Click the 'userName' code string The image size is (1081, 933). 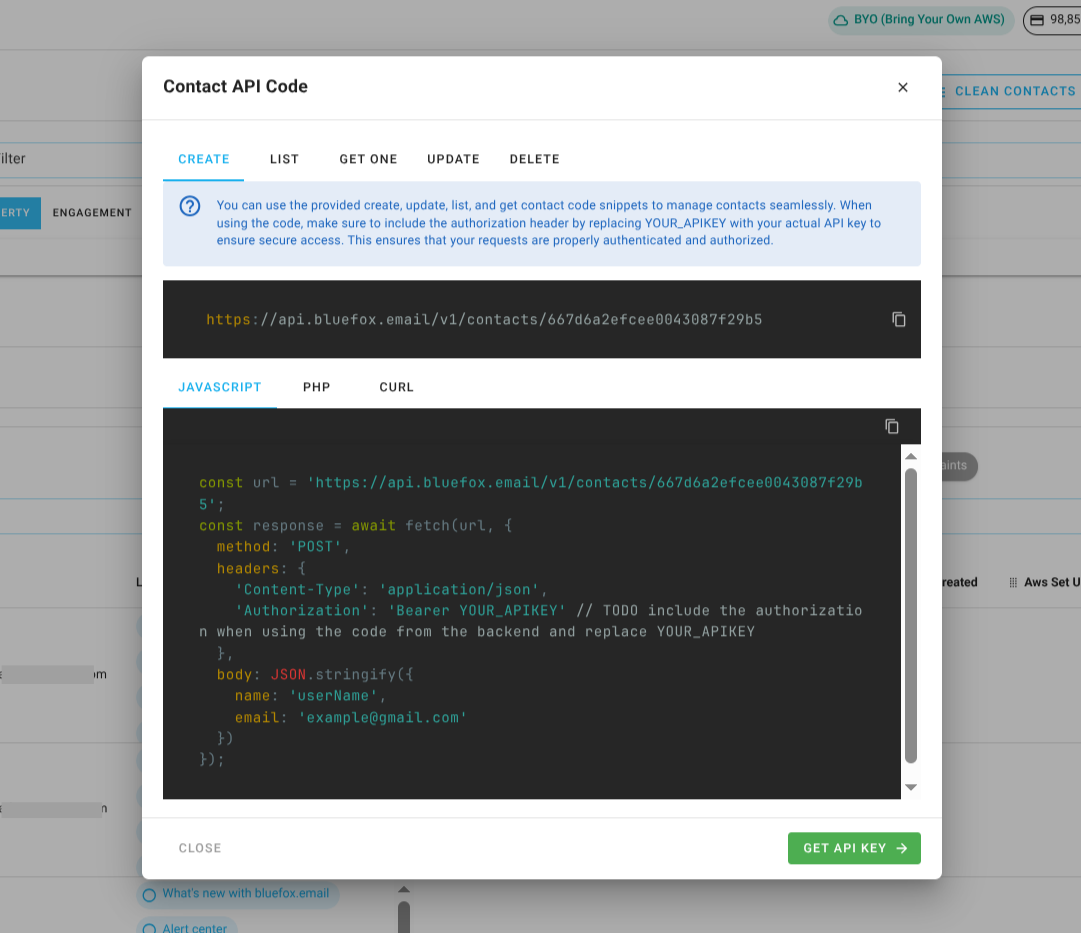click(x=333, y=696)
